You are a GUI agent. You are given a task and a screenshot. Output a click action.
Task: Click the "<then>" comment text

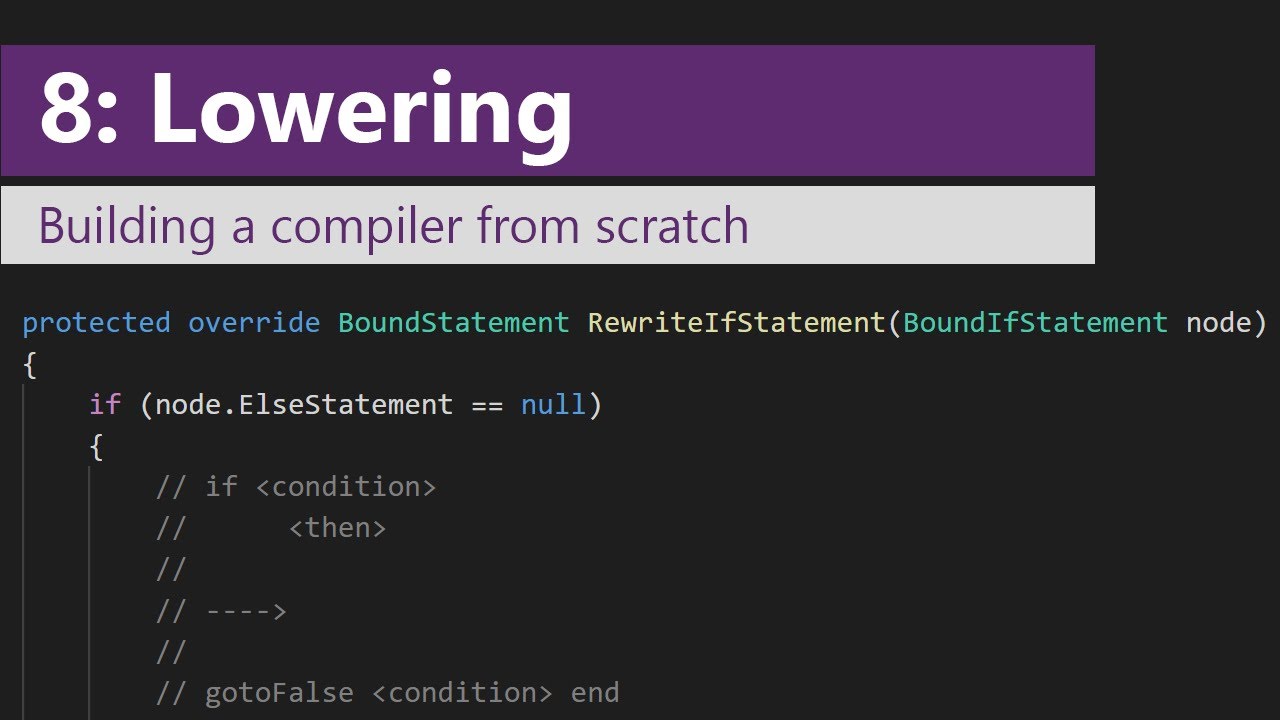pos(337,528)
